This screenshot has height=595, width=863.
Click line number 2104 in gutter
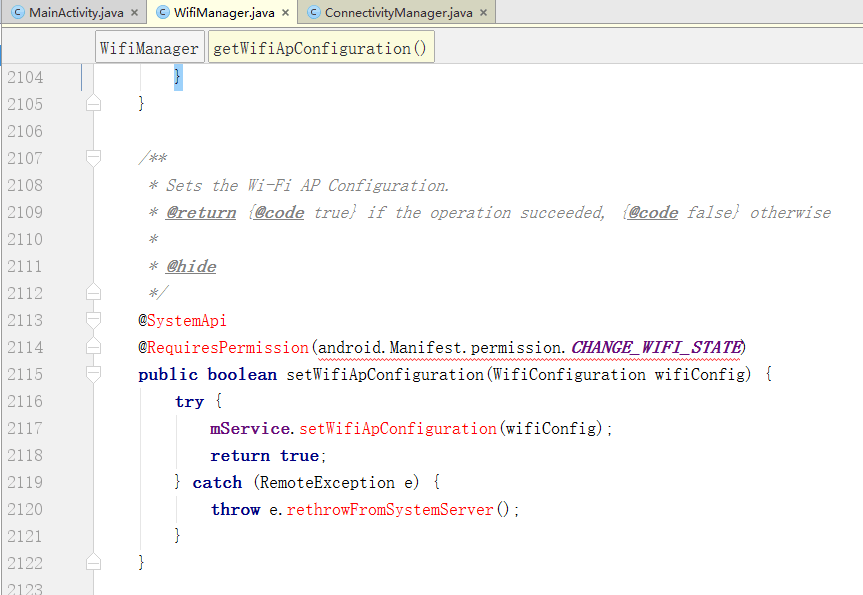click(25, 77)
